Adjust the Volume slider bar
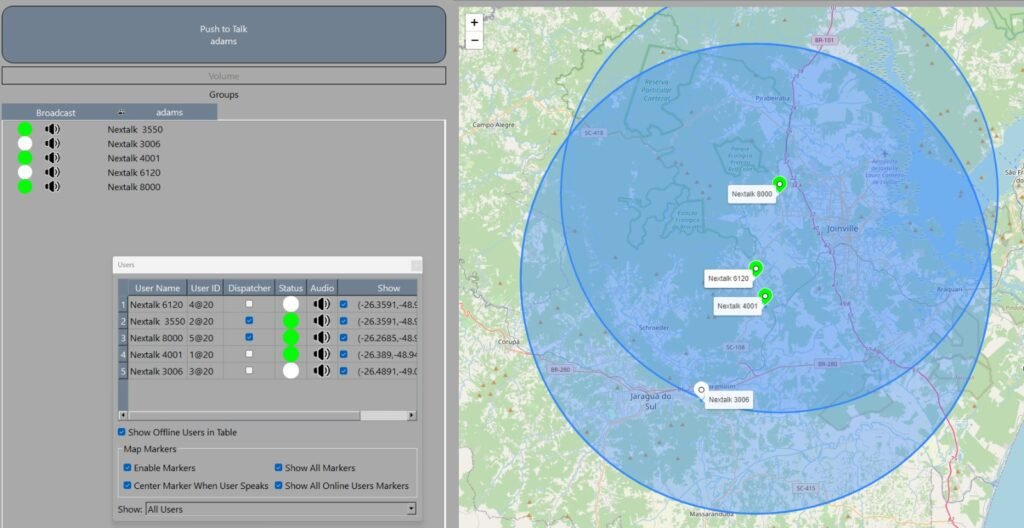The width and height of the screenshot is (1024, 528). pyautogui.click(x=224, y=76)
